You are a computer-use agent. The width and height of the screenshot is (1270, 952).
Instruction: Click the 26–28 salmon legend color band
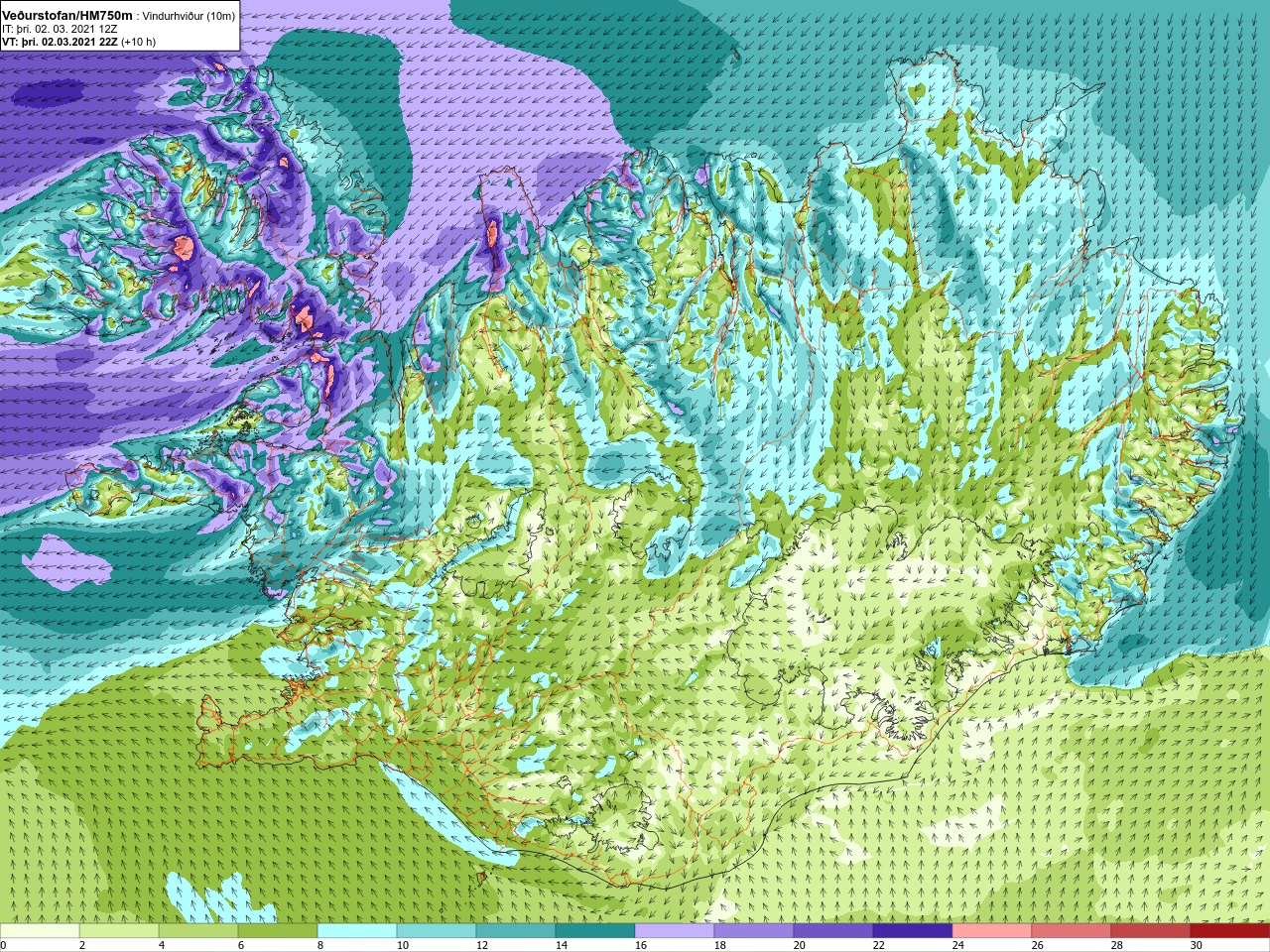coord(1072,931)
